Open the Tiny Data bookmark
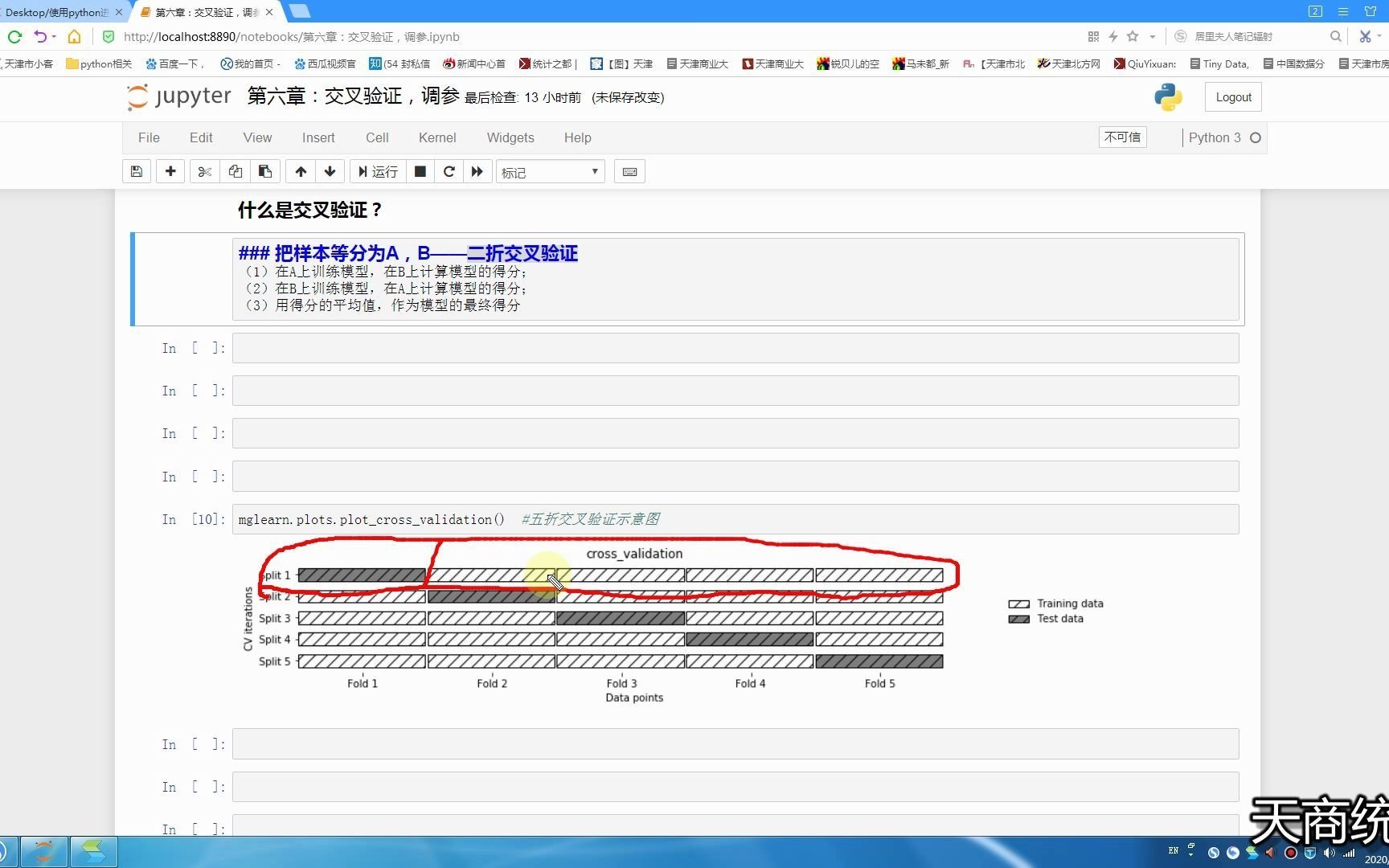Viewport: 1389px width, 868px height. click(1219, 63)
